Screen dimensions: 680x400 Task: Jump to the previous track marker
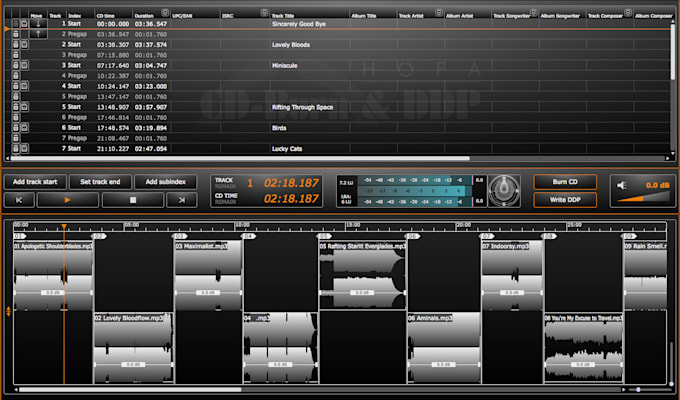click(x=19, y=200)
